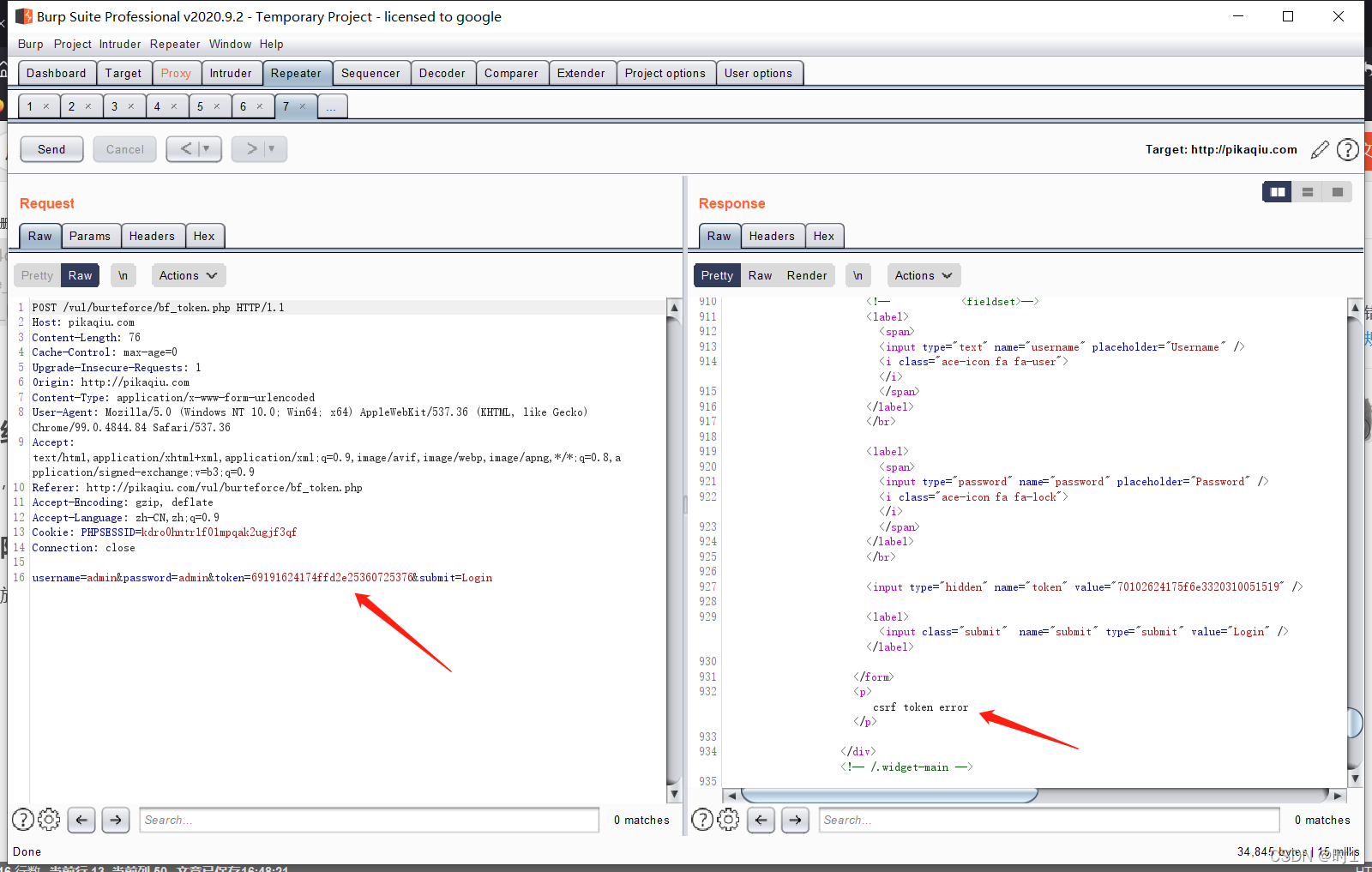Focus the request search field
This screenshot has height=872, width=1372.
click(x=369, y=820)
